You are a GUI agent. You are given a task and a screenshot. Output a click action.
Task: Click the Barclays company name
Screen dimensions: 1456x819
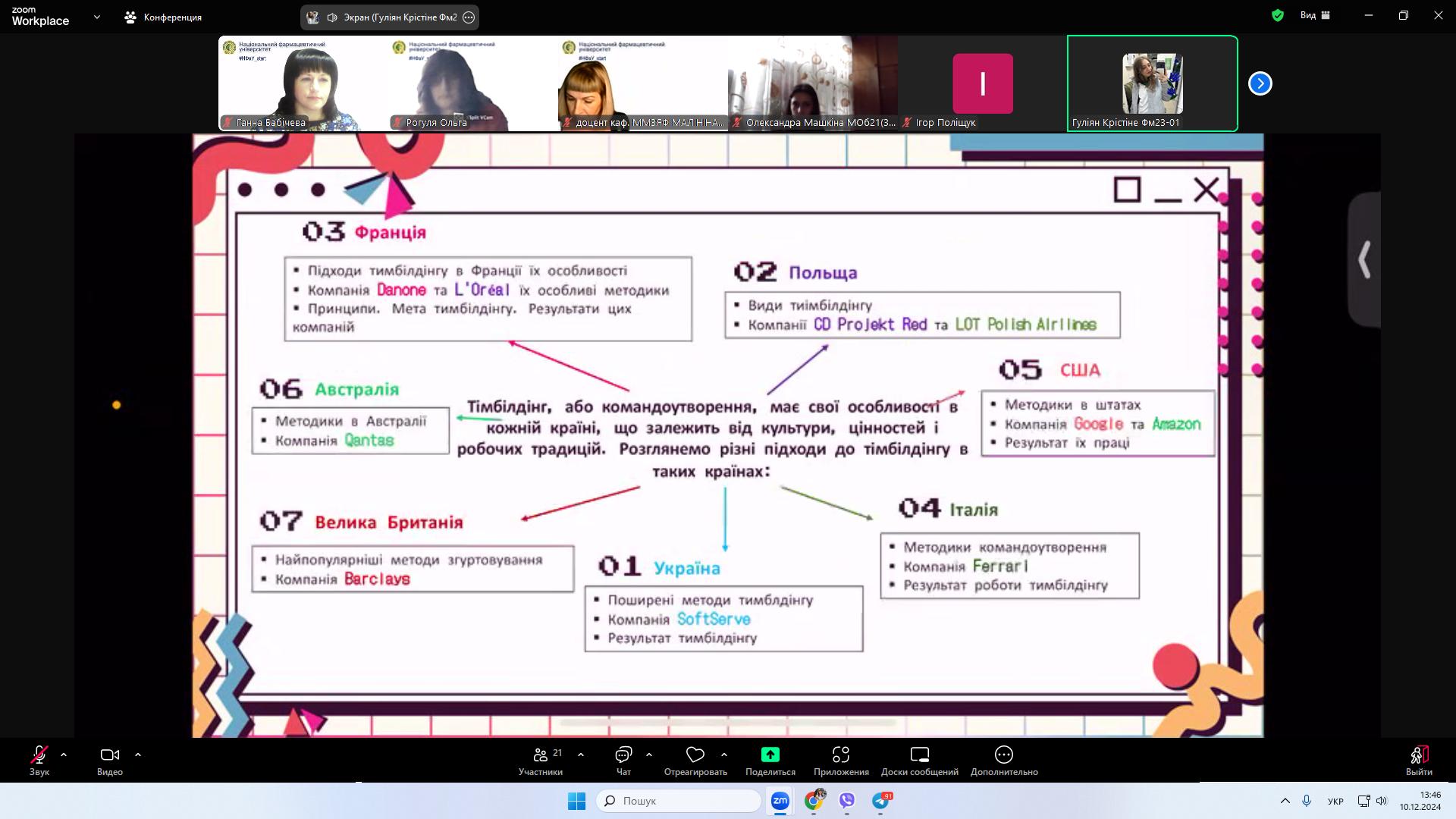(x=377, y=579)
